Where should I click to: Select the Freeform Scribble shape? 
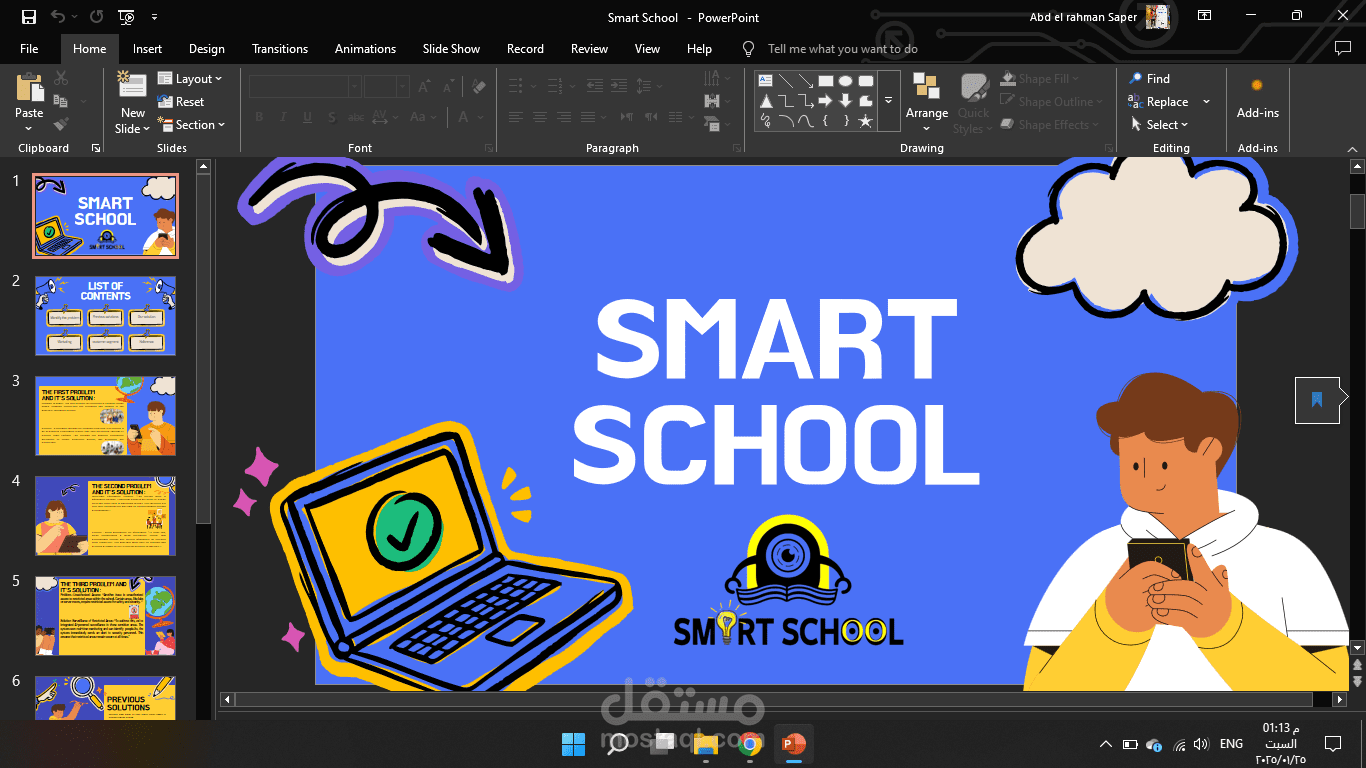(765, 121)
